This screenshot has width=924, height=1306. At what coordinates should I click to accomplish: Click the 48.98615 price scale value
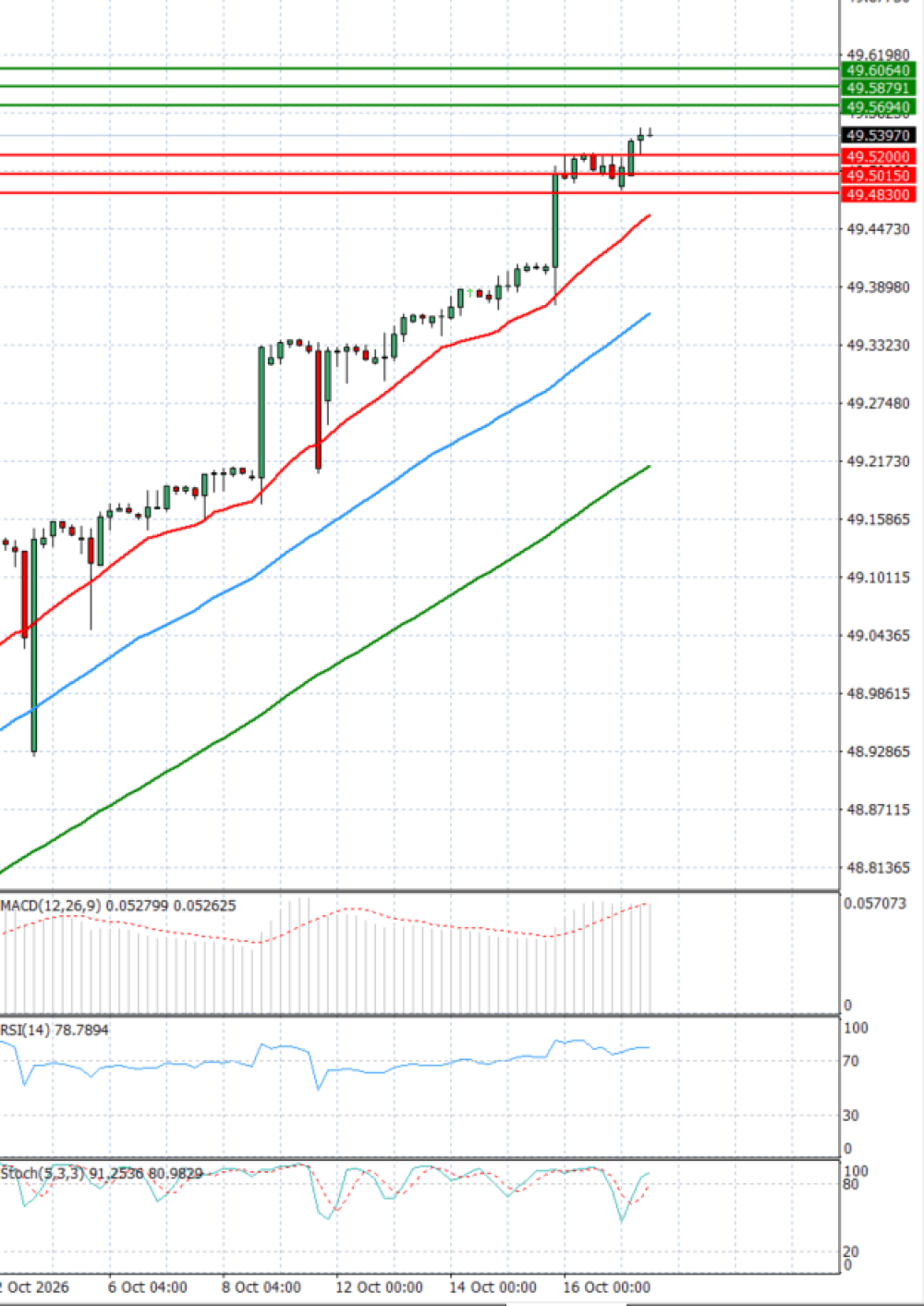pos(878,694)
